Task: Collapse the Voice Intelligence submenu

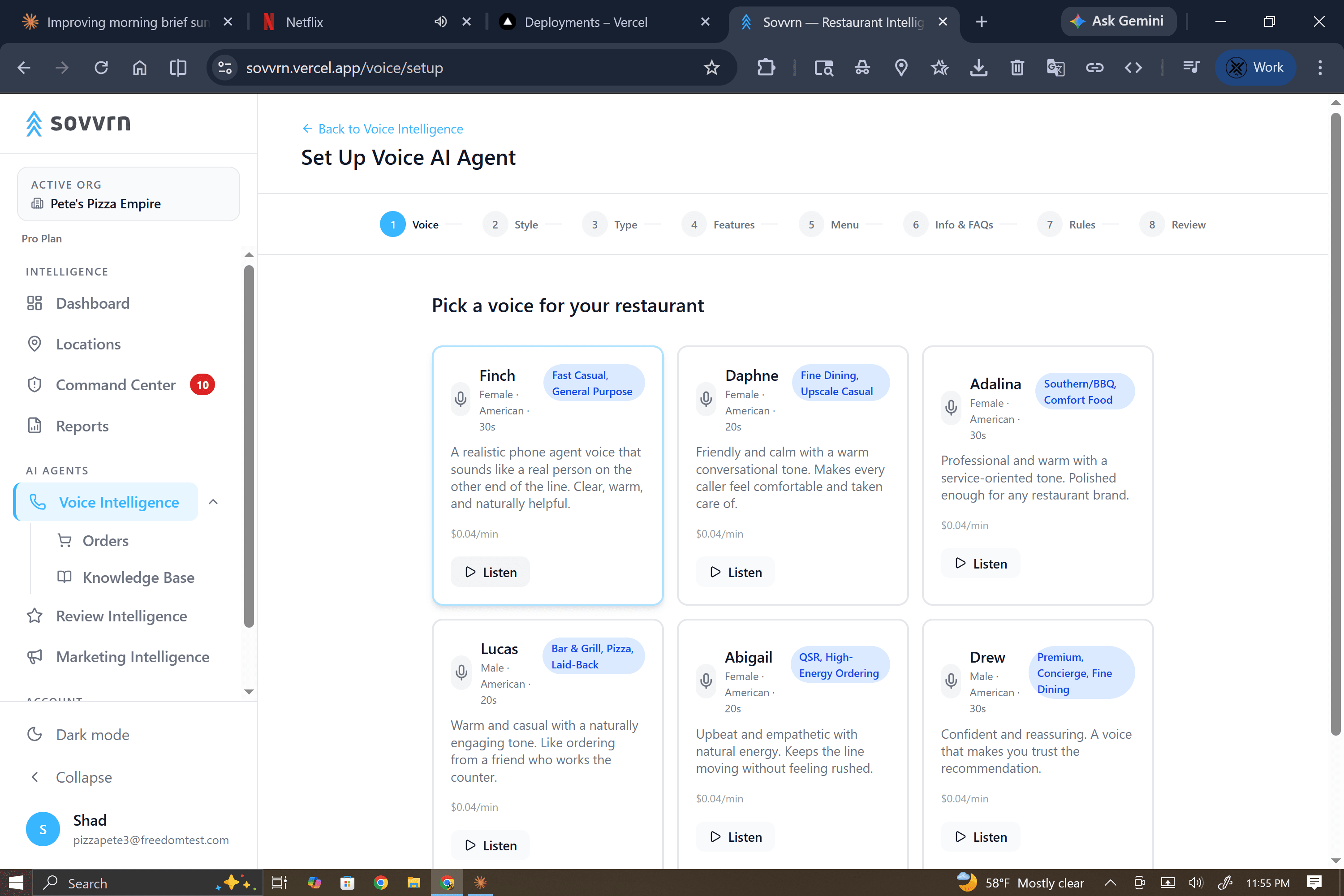Action: (213, 502)
